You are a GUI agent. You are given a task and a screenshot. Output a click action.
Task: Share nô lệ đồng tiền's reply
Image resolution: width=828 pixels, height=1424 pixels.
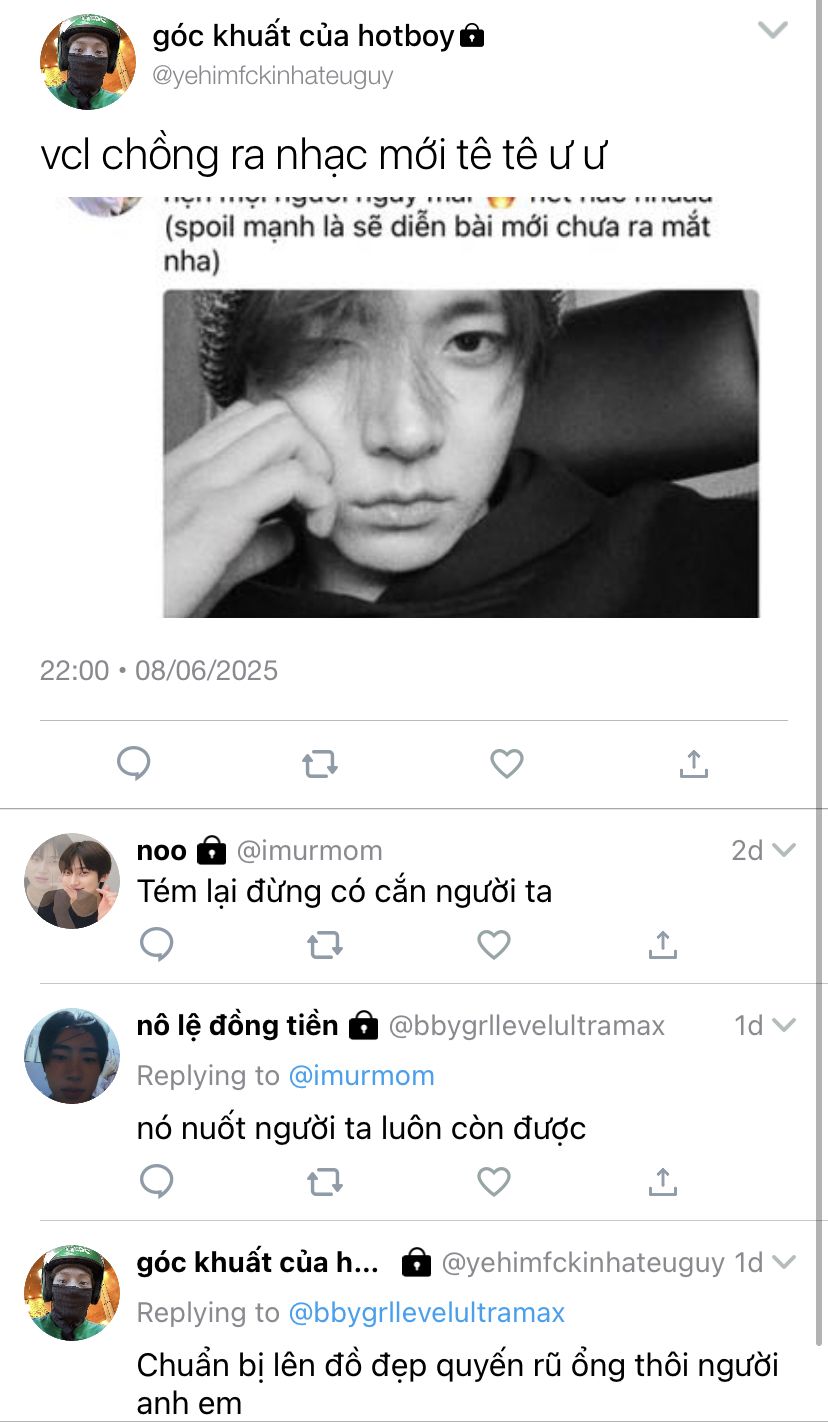662,1182
